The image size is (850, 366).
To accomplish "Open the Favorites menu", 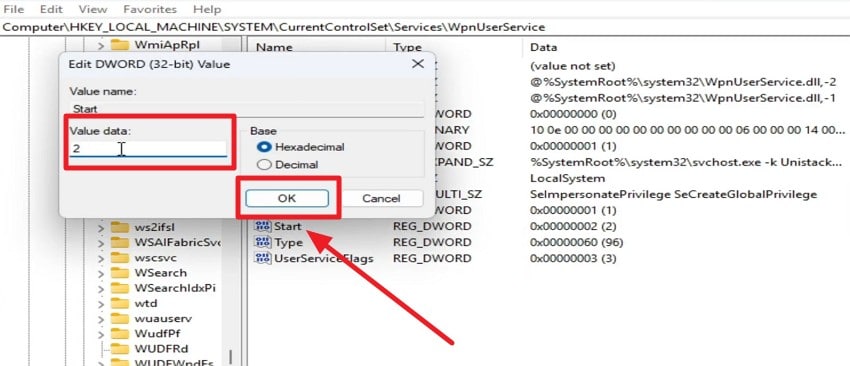I will [150, 9].
